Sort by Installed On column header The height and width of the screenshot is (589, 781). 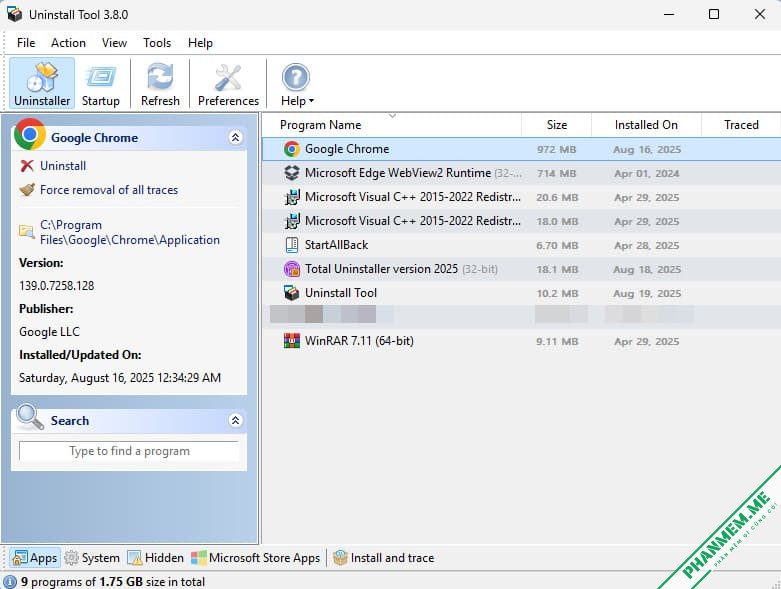[x=646, y=125]
